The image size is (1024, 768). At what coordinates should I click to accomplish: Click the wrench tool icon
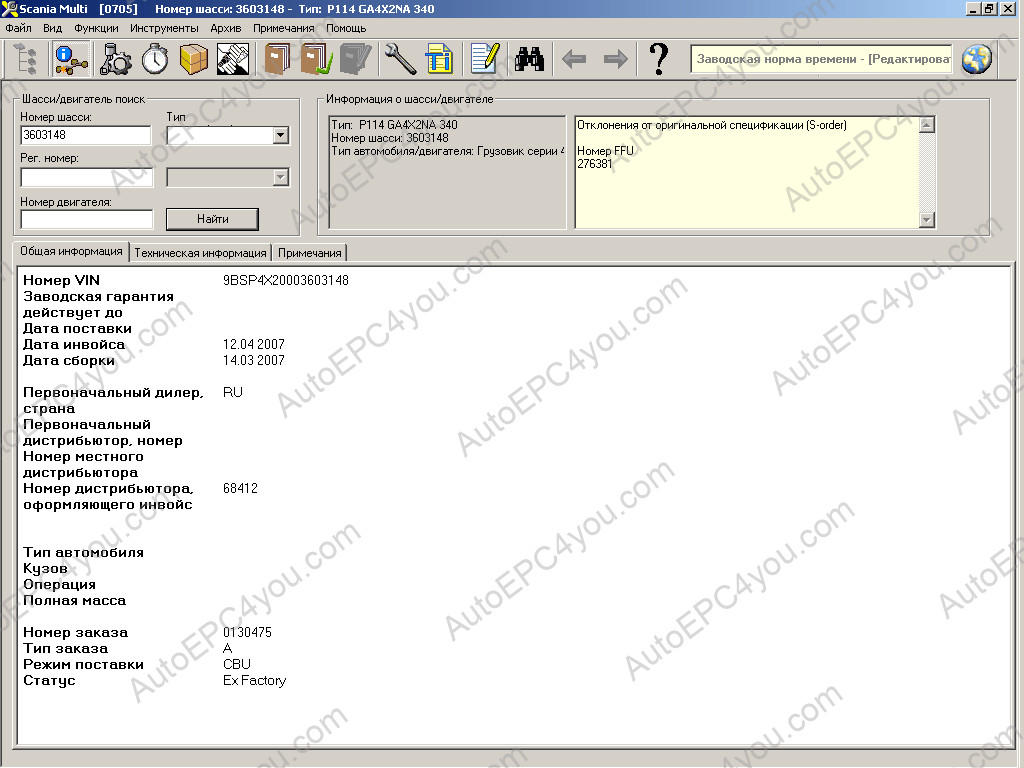tap(400, 59)
